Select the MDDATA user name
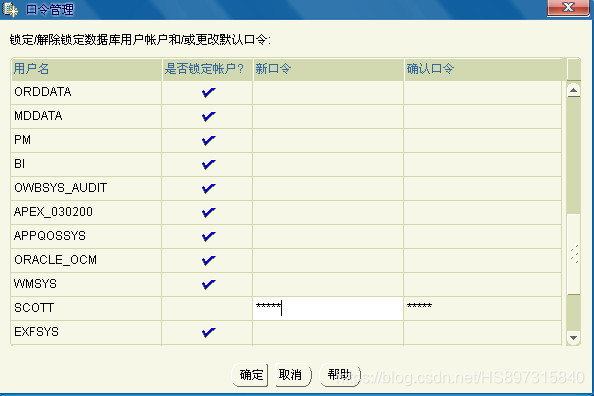This screenshot has width=594, height=396. point(38,116)
